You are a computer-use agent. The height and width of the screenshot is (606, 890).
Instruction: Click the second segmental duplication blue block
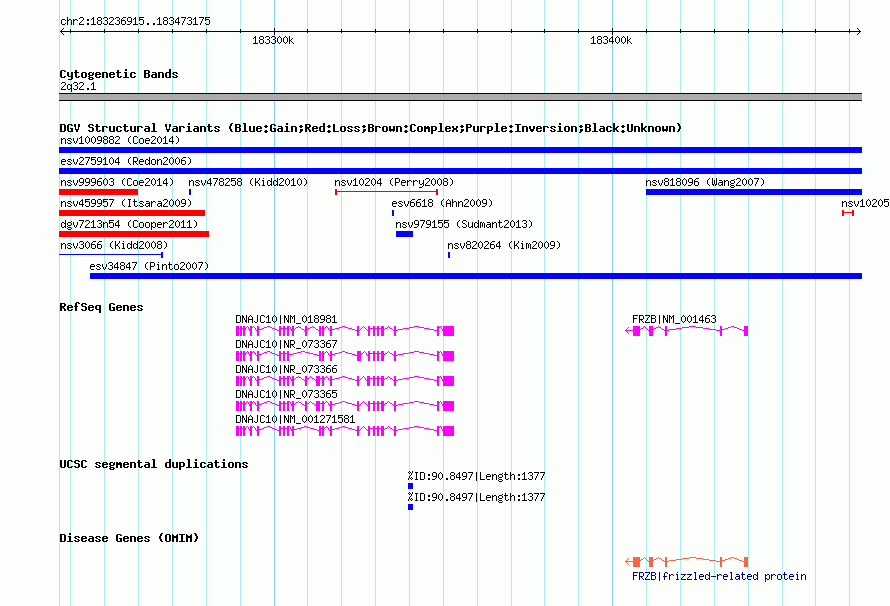coord(410,507)
